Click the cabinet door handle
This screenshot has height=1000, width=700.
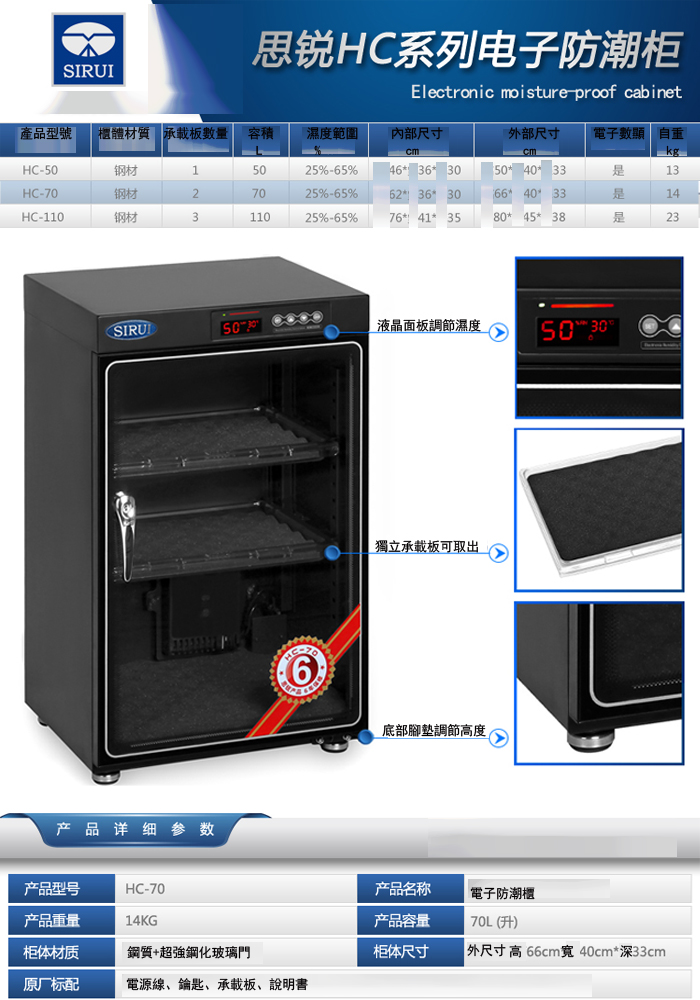pos(125,536)
